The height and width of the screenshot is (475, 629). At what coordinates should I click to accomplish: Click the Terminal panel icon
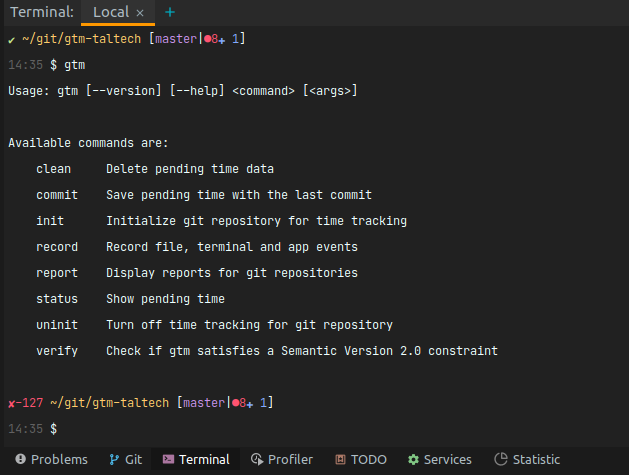coord(168,459)
